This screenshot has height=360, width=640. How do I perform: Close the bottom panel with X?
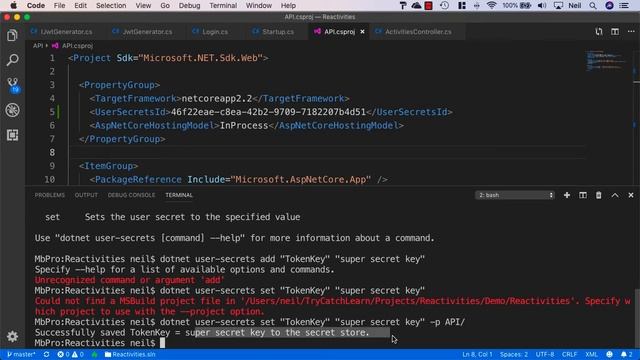click(631, 195)
